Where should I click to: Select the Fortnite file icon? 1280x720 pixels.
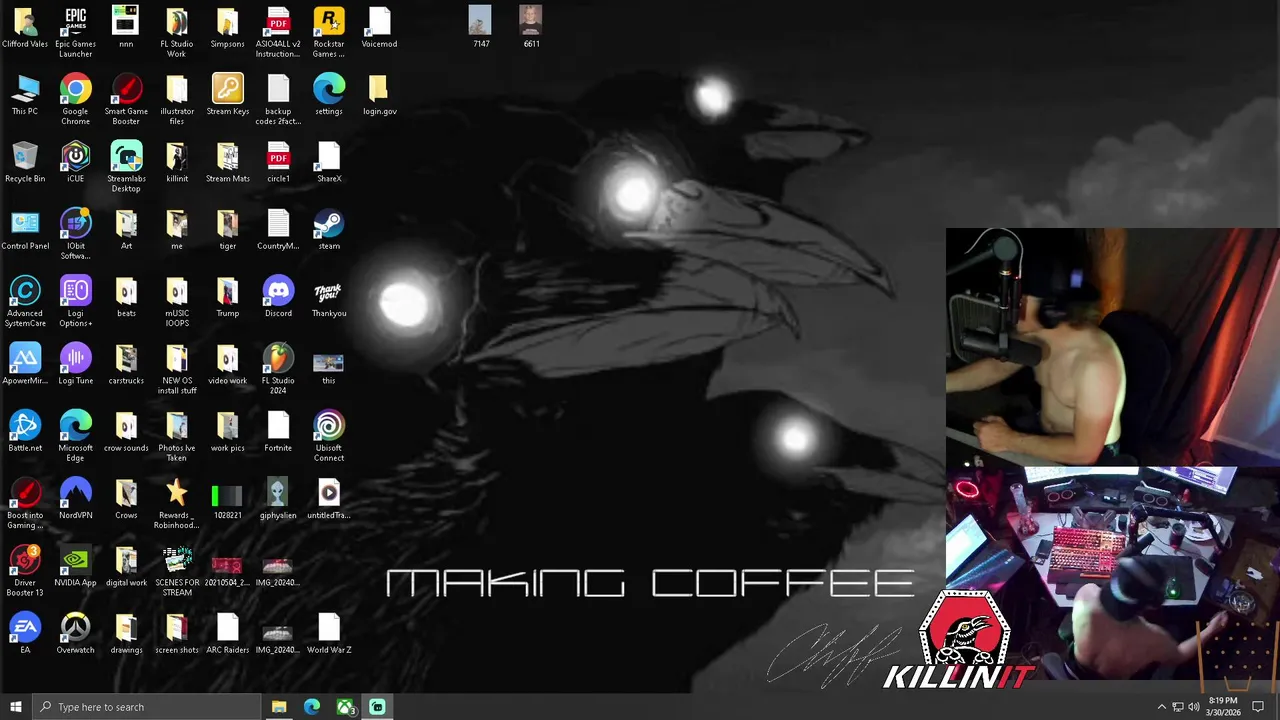(278, 426)
